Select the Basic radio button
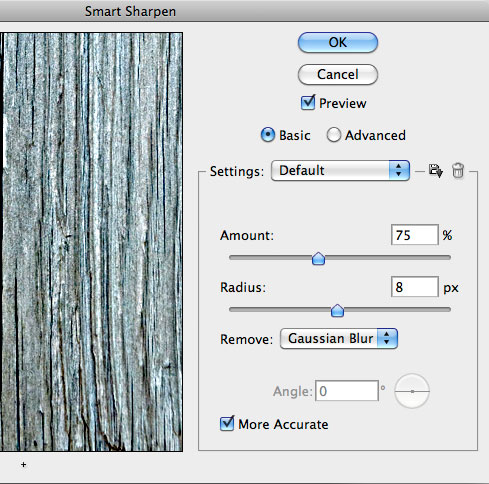Image resolution: width=489 pixels, height=484 pixels. (268, 135)
